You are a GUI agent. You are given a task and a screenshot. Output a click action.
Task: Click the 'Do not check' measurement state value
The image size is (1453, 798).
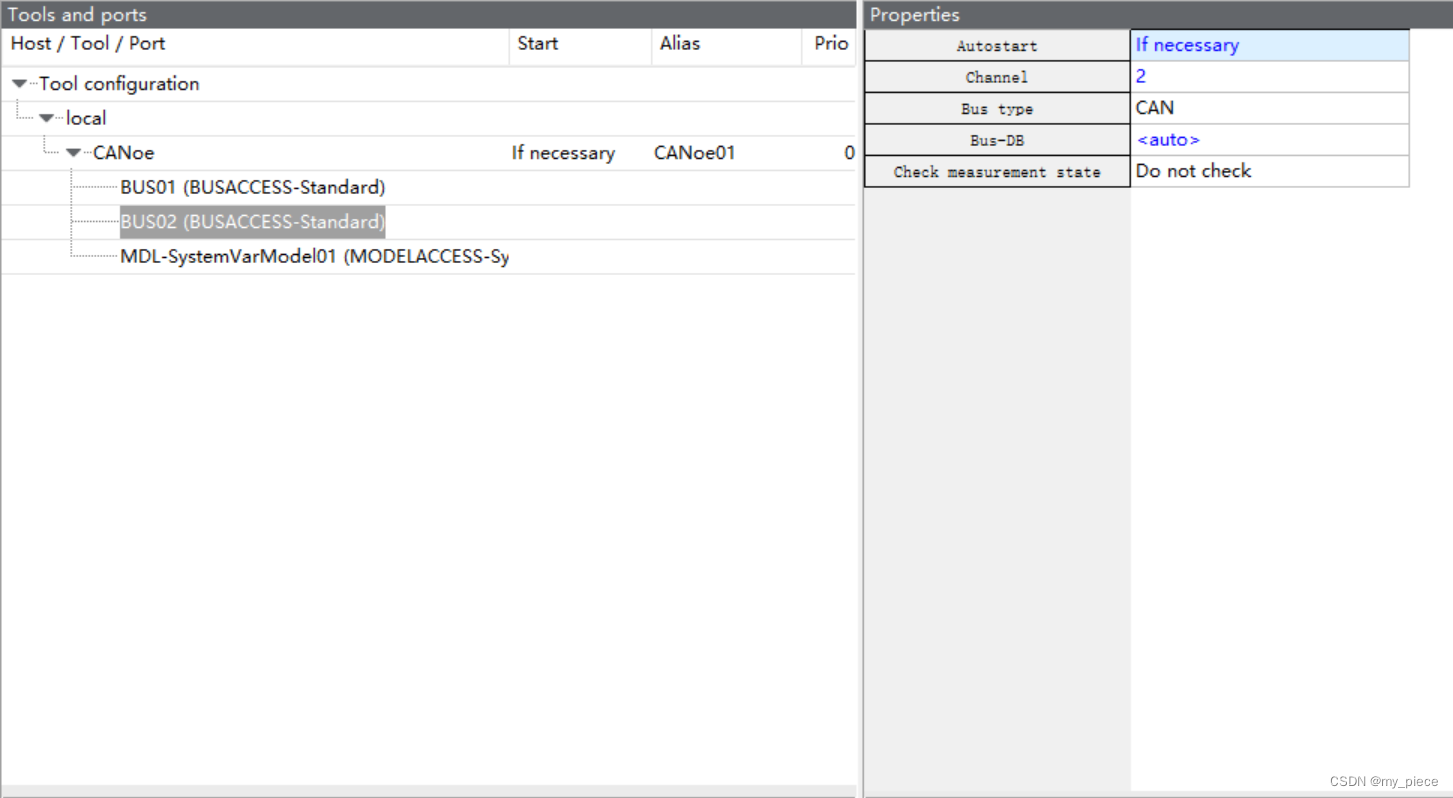click(x=1270, y=171)
